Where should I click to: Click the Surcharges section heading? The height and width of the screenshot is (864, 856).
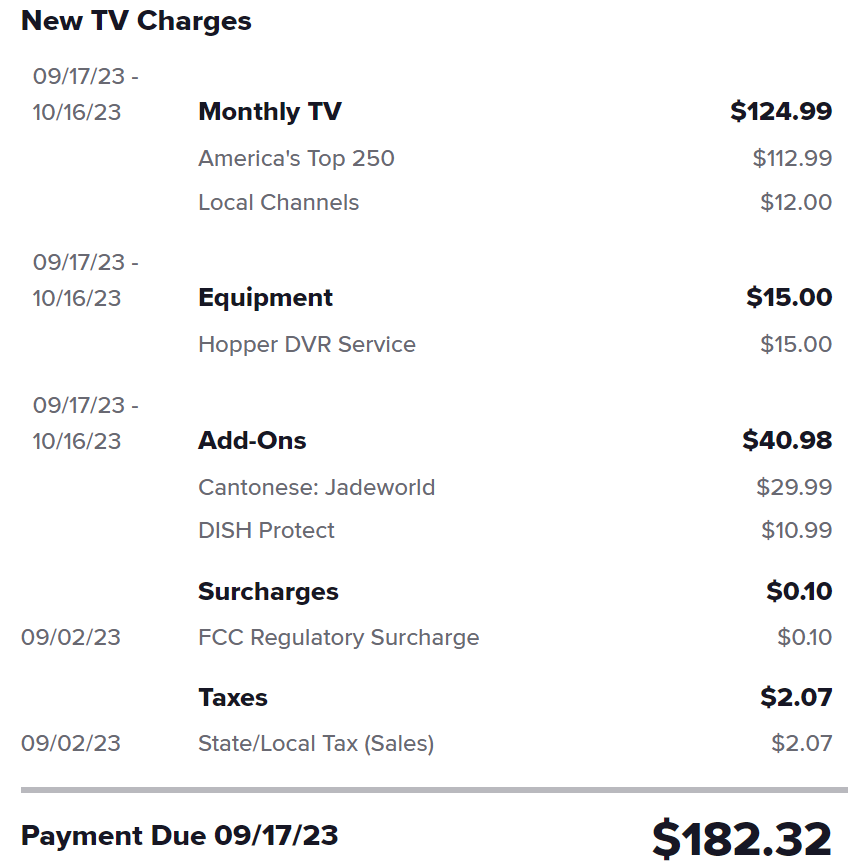268,592
